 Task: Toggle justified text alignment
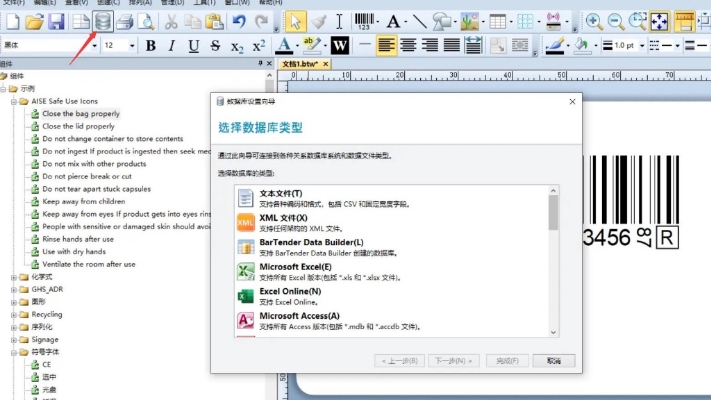click(451, 45)
